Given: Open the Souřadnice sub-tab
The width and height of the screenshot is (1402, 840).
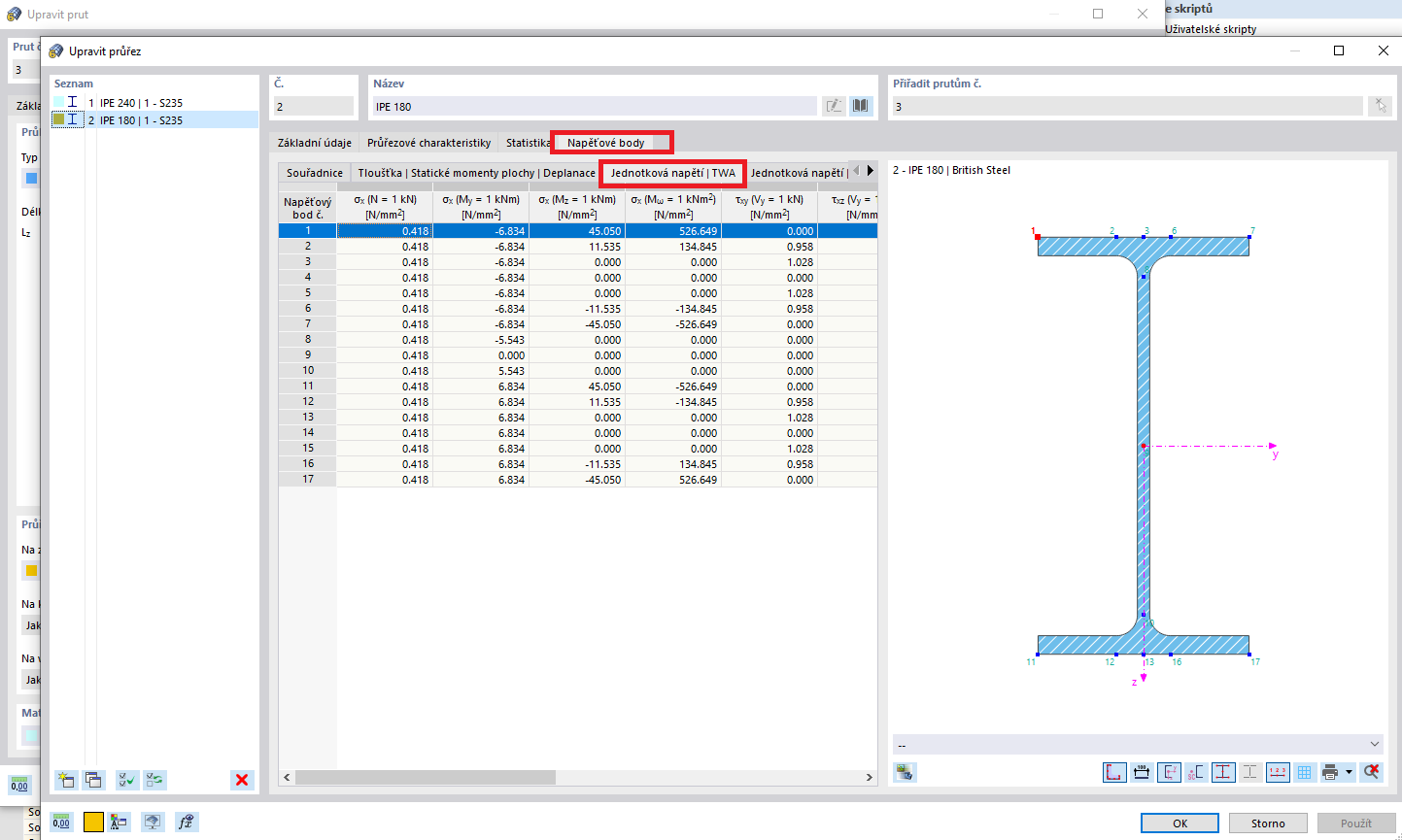Looking at the screenshot, I should (x=315, y=173).
